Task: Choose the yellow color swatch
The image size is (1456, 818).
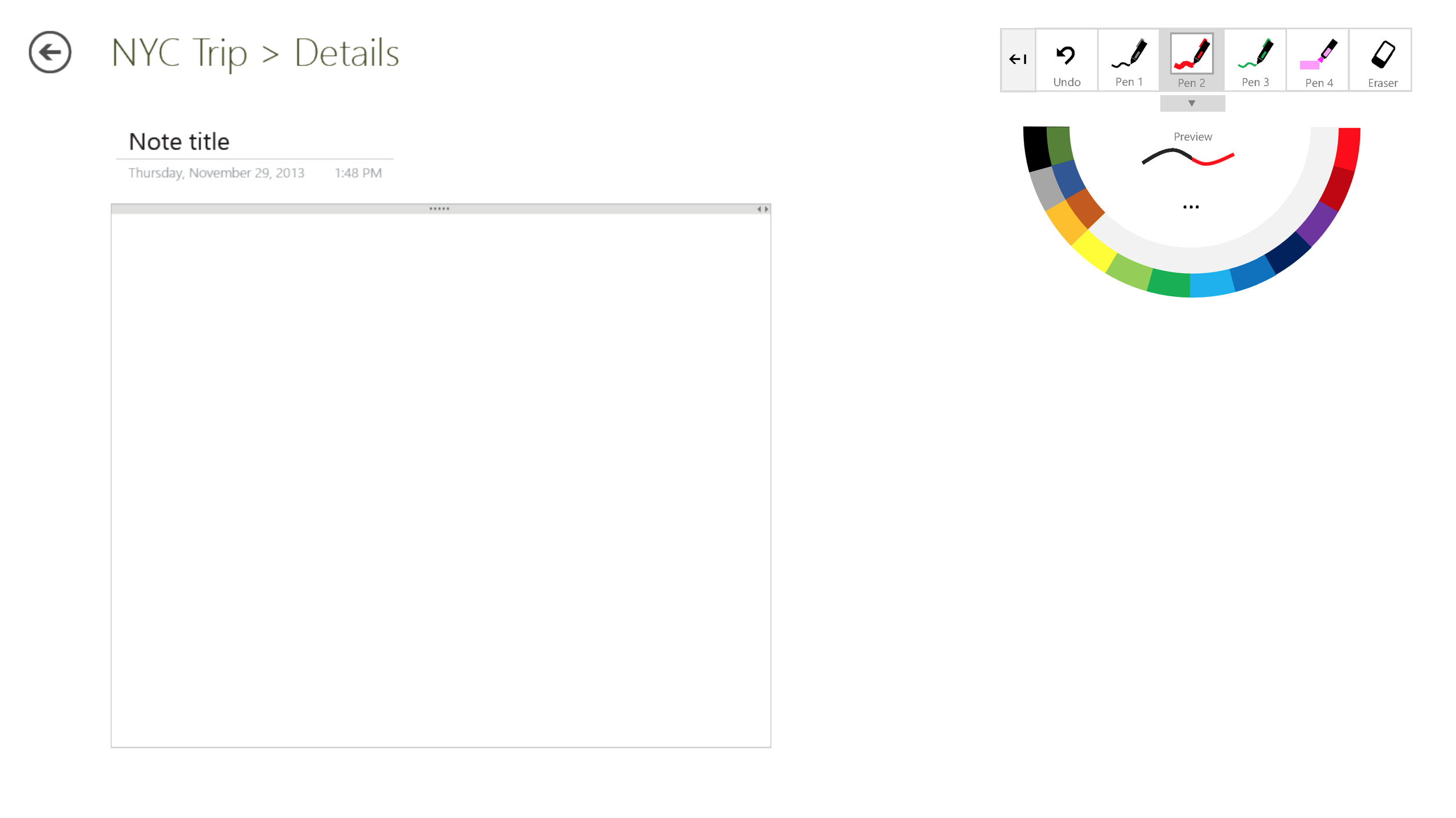Action: click(x=1094, y=250)
